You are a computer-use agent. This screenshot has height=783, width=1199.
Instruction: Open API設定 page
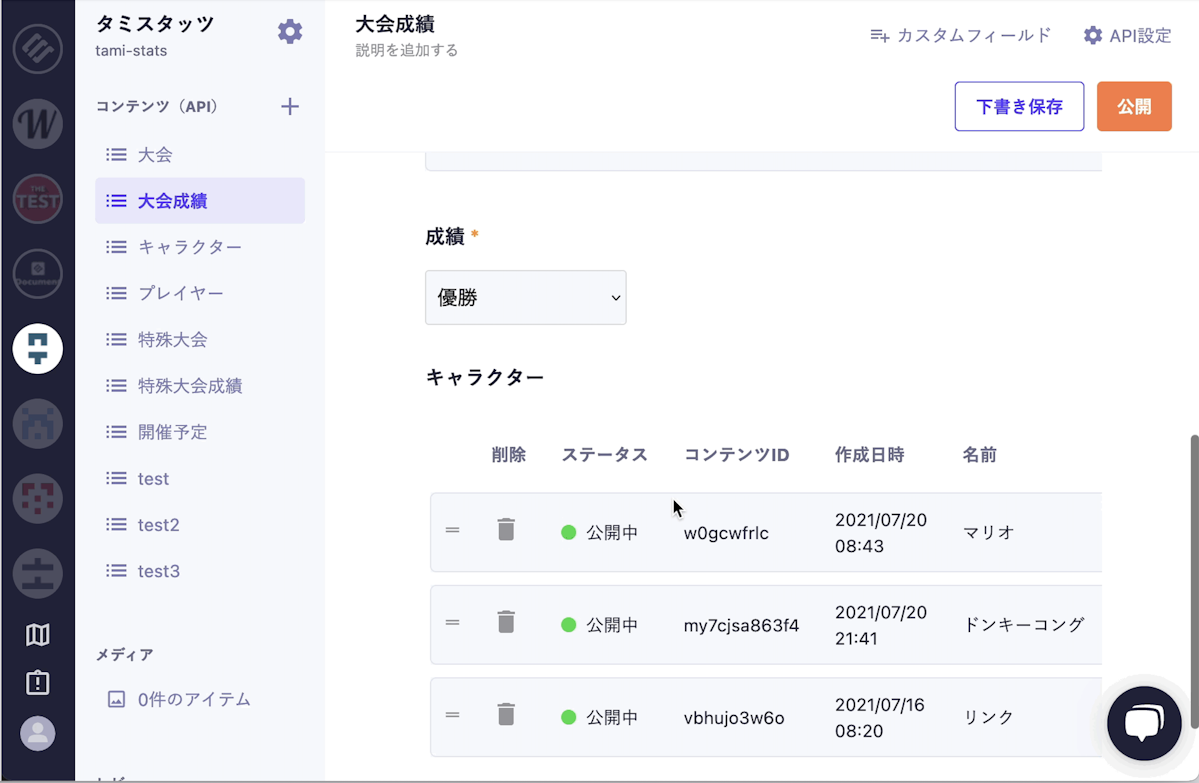pos(1127,36)
